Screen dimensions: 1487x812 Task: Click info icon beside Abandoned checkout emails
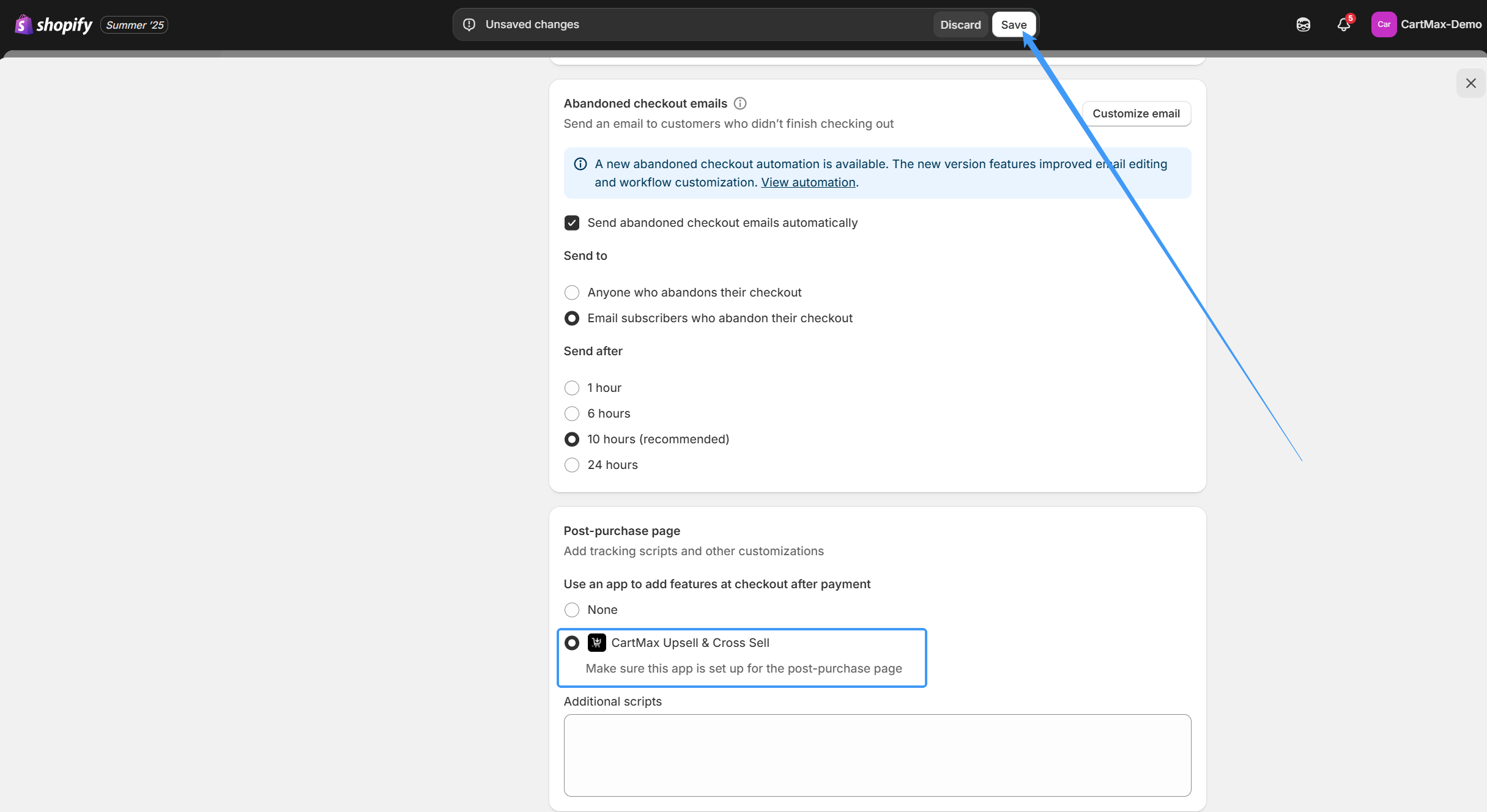(740, 103)
